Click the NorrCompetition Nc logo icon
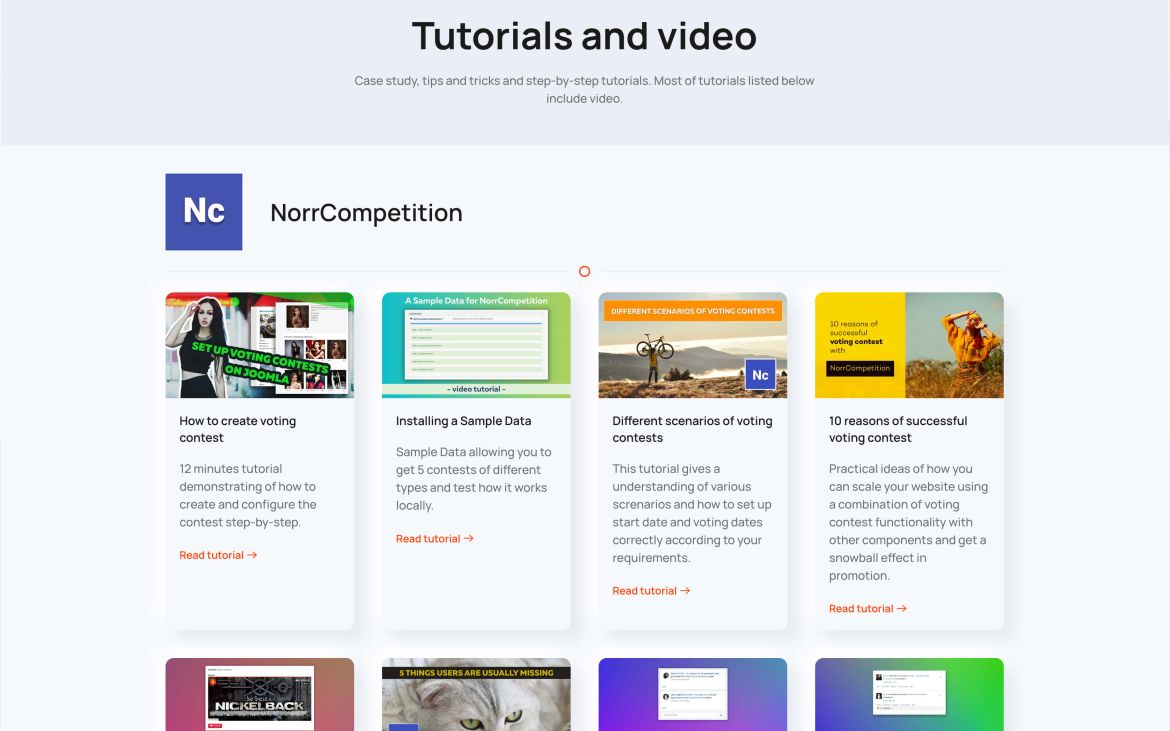 click(204, 212)
